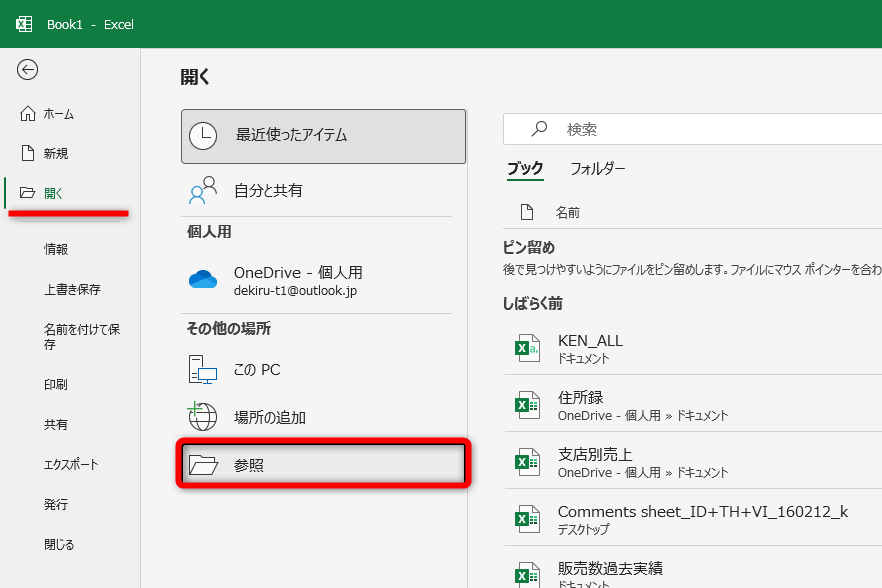Click the OneDrive cloud icon
The height and width of the screenshot is (588, 882).
tap(203, 279)
